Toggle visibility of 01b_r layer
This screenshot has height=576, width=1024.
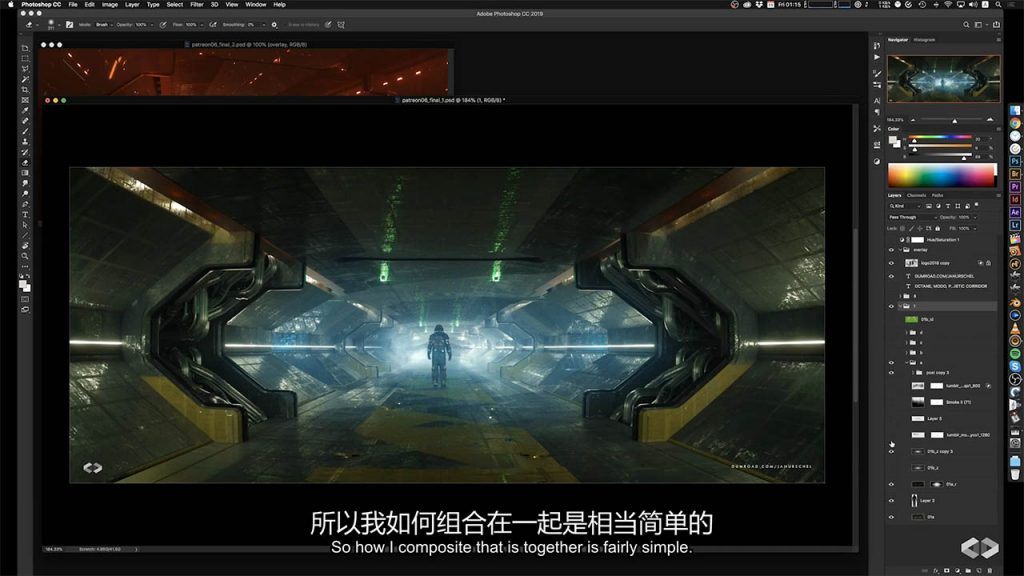[x=891, y=485]
